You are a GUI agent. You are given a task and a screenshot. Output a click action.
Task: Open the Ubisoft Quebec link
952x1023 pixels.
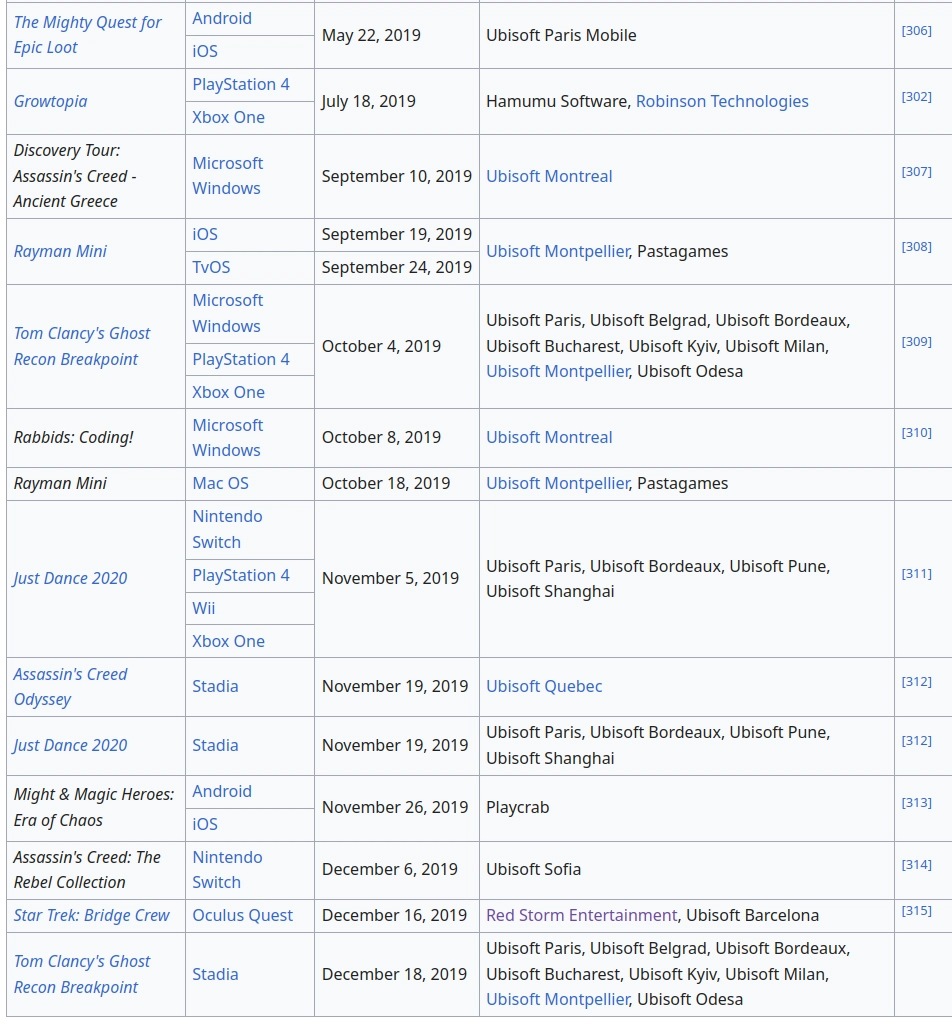[x=544, y=686]
